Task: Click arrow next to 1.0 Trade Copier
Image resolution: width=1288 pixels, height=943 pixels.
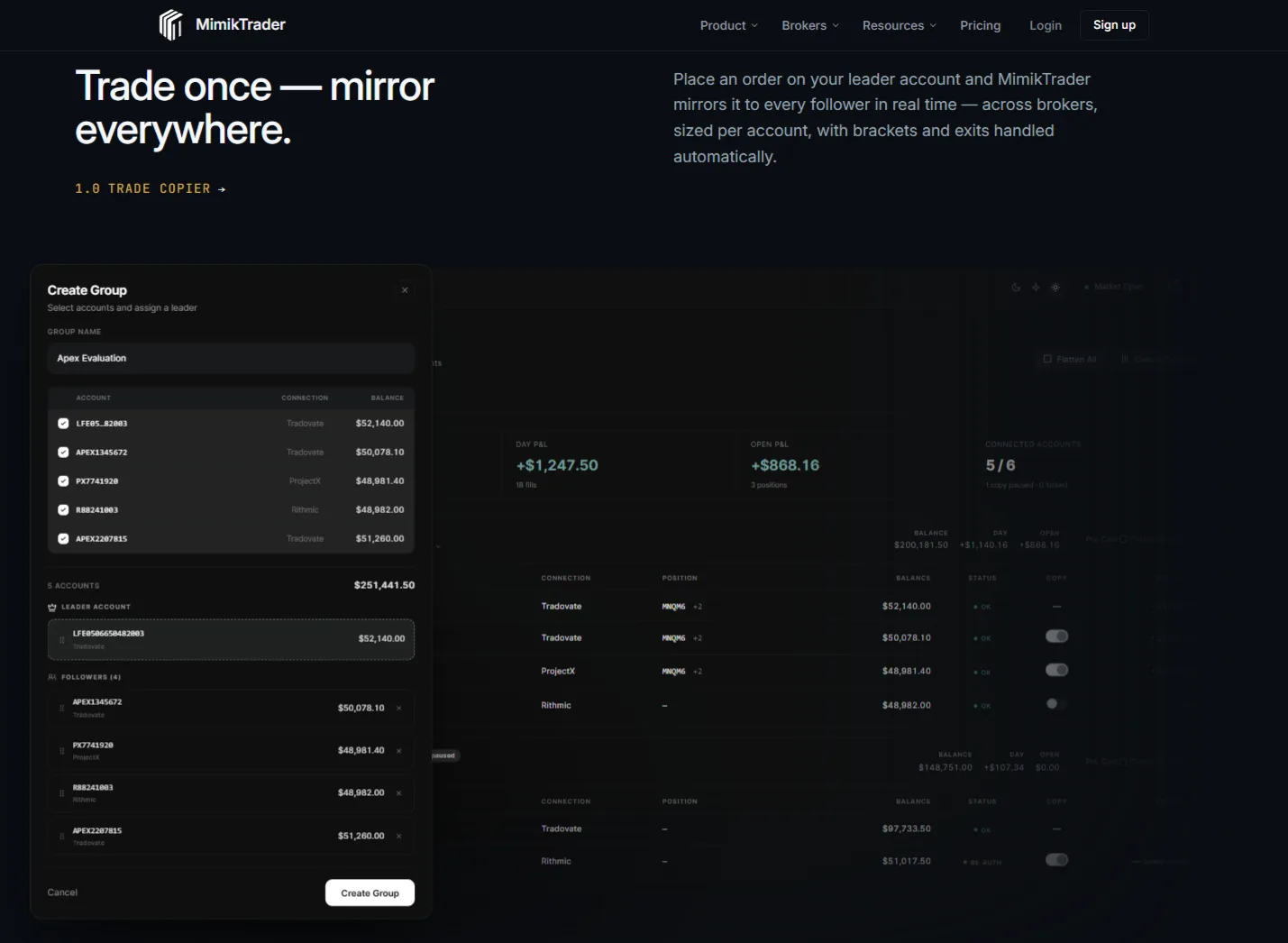Action: click(x=222, y=189)
